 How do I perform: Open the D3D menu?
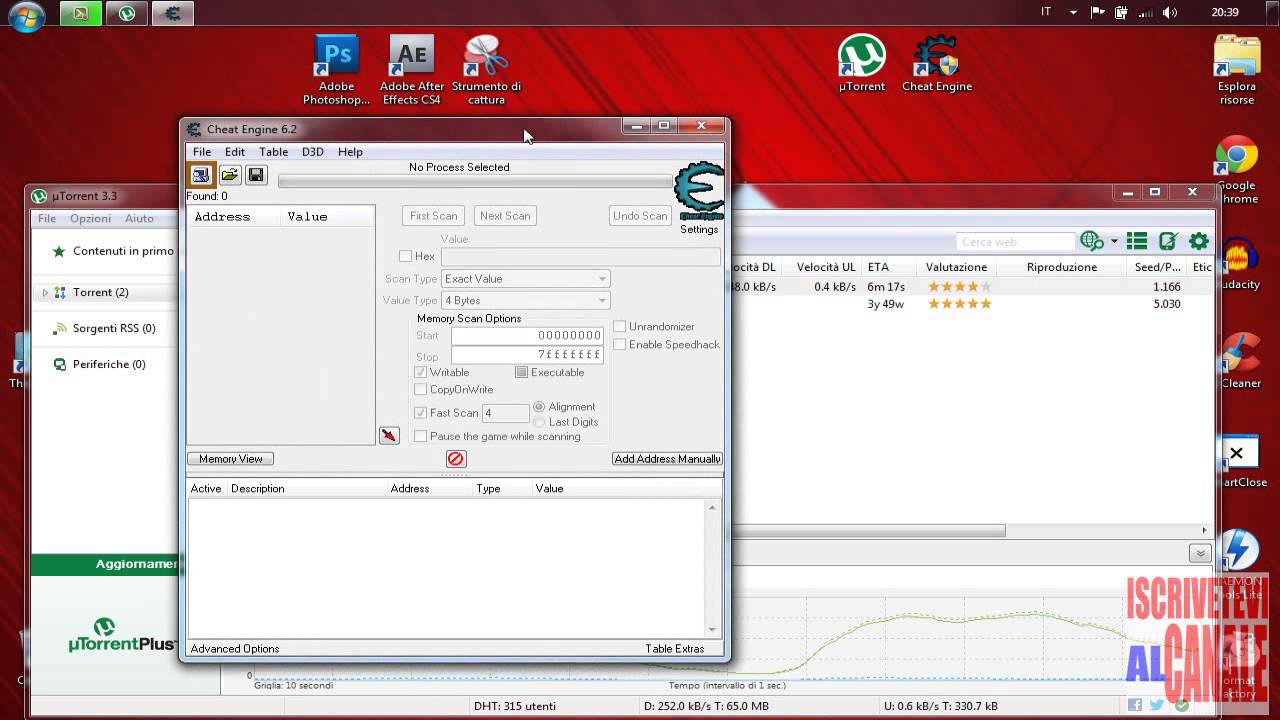[313, 152]
